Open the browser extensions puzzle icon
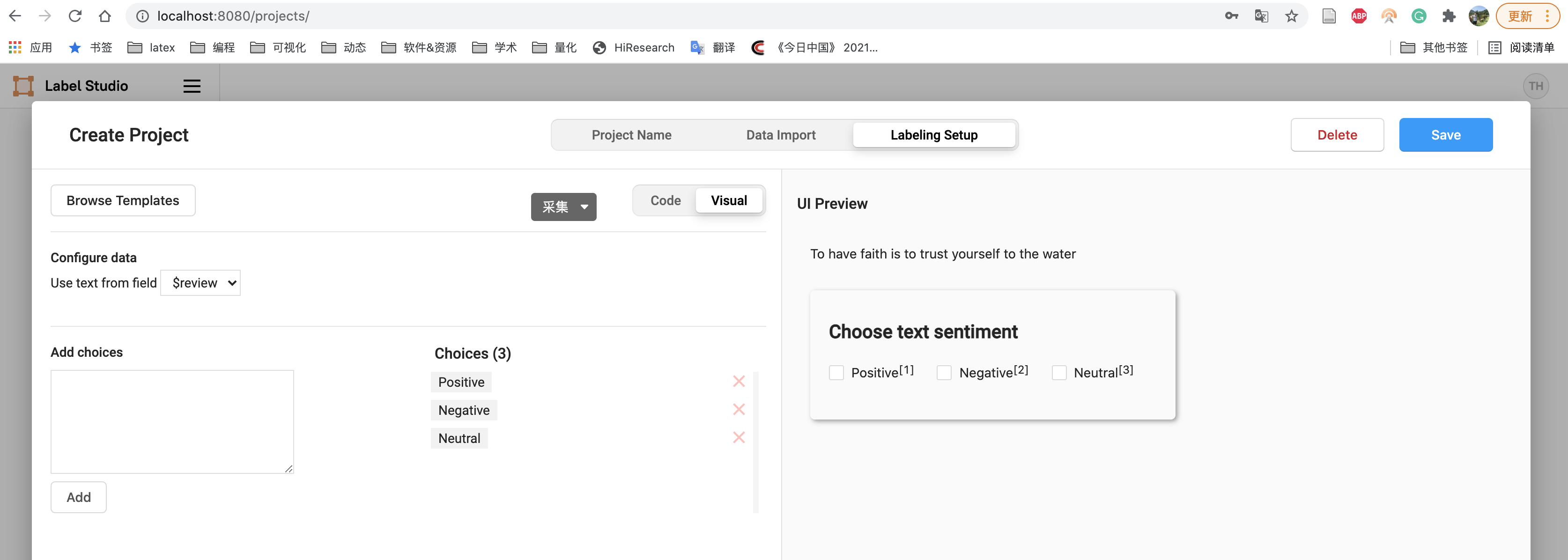Screen dimensions: 1568x560 (1448, 16)
